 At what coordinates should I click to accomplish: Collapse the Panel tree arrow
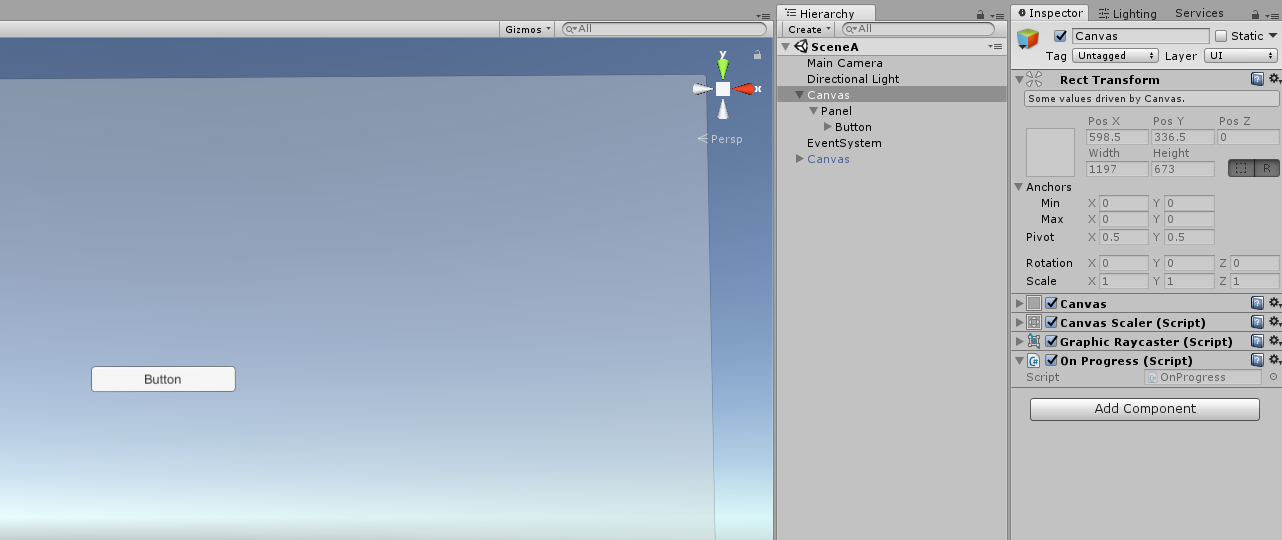813,111
